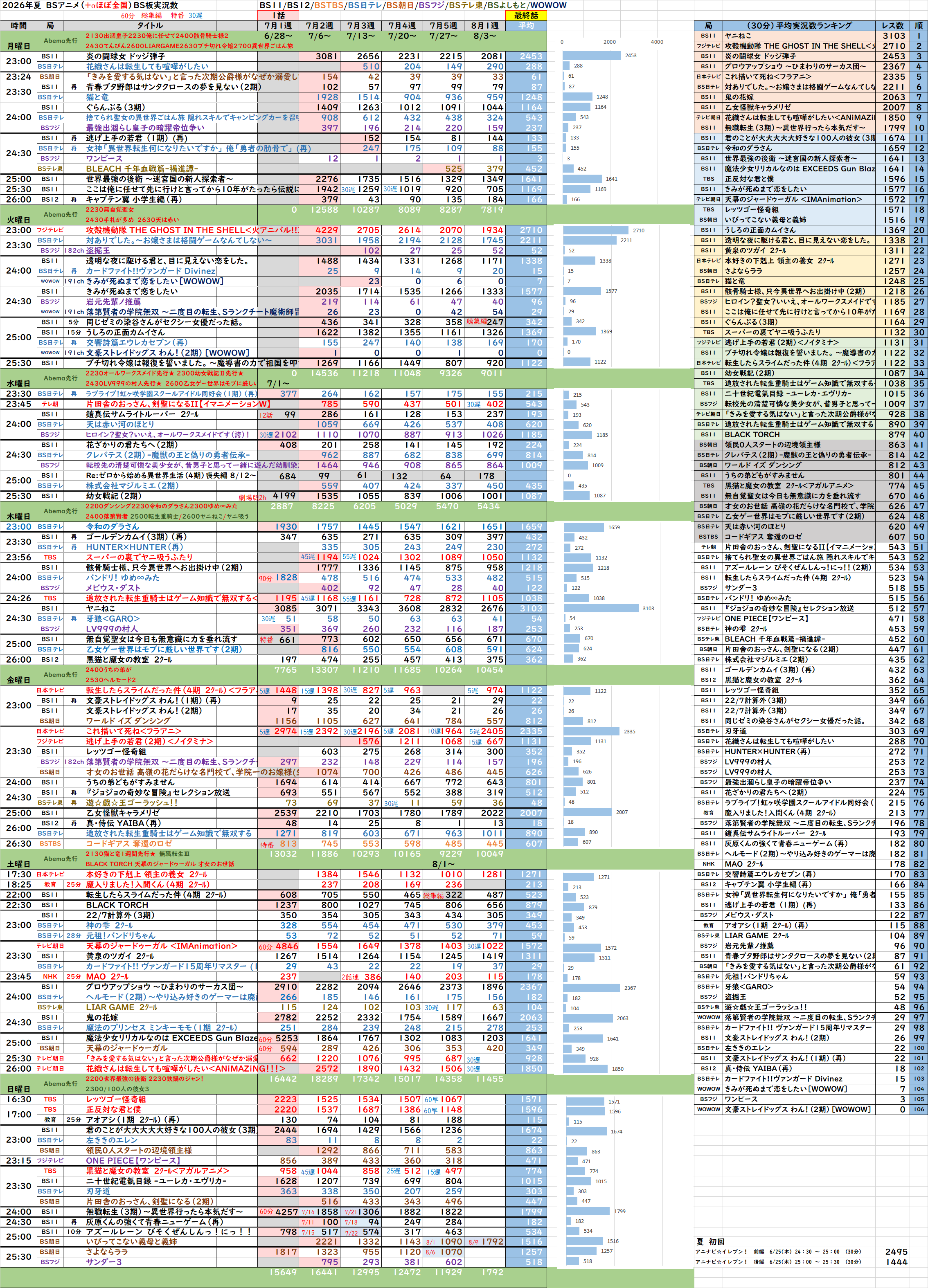Select the yellow 最終話 header cell
This screenshot has width=928, height=1288.
point(526,15)
